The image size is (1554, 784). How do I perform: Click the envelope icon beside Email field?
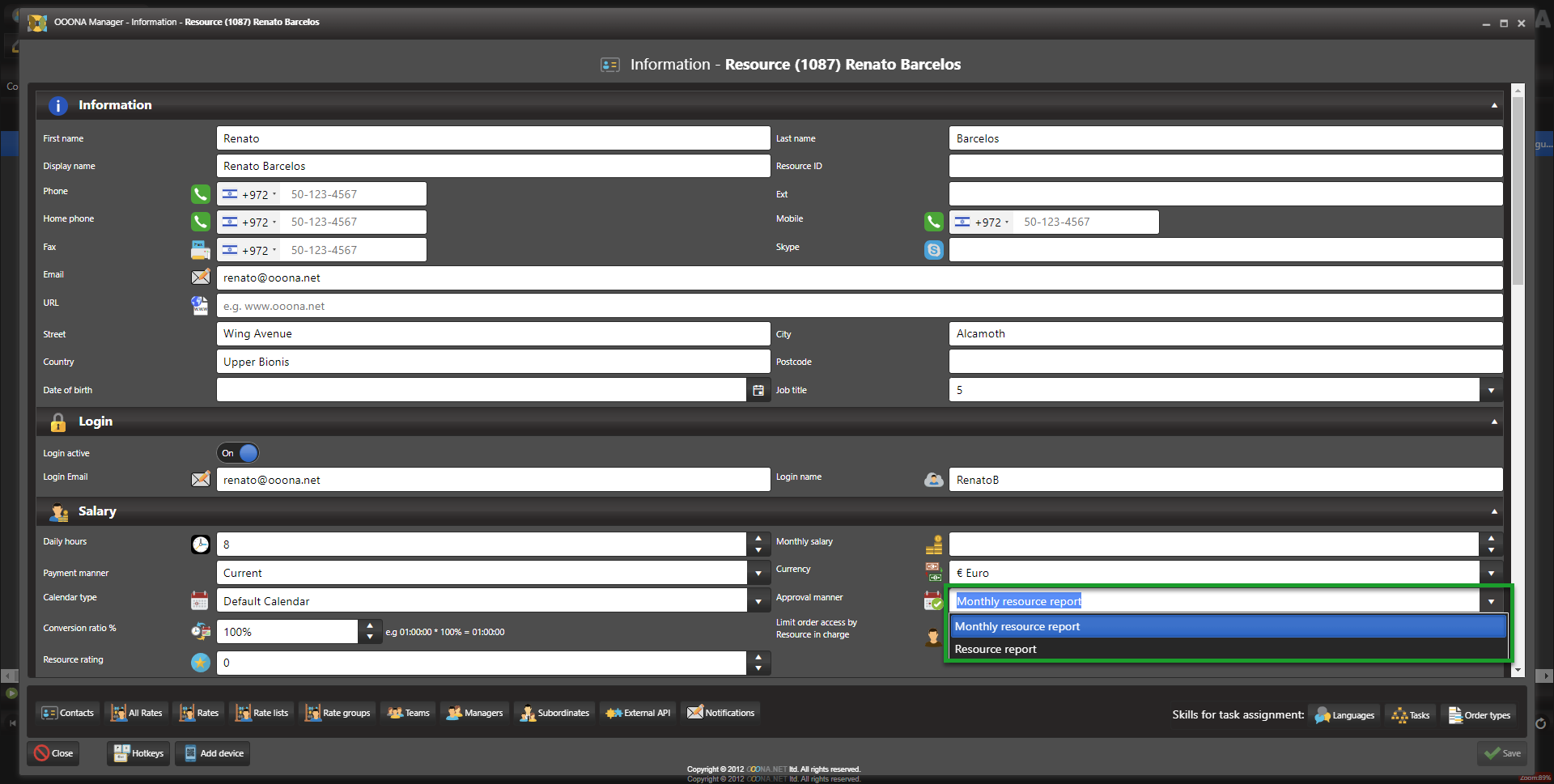click(200, 278)
